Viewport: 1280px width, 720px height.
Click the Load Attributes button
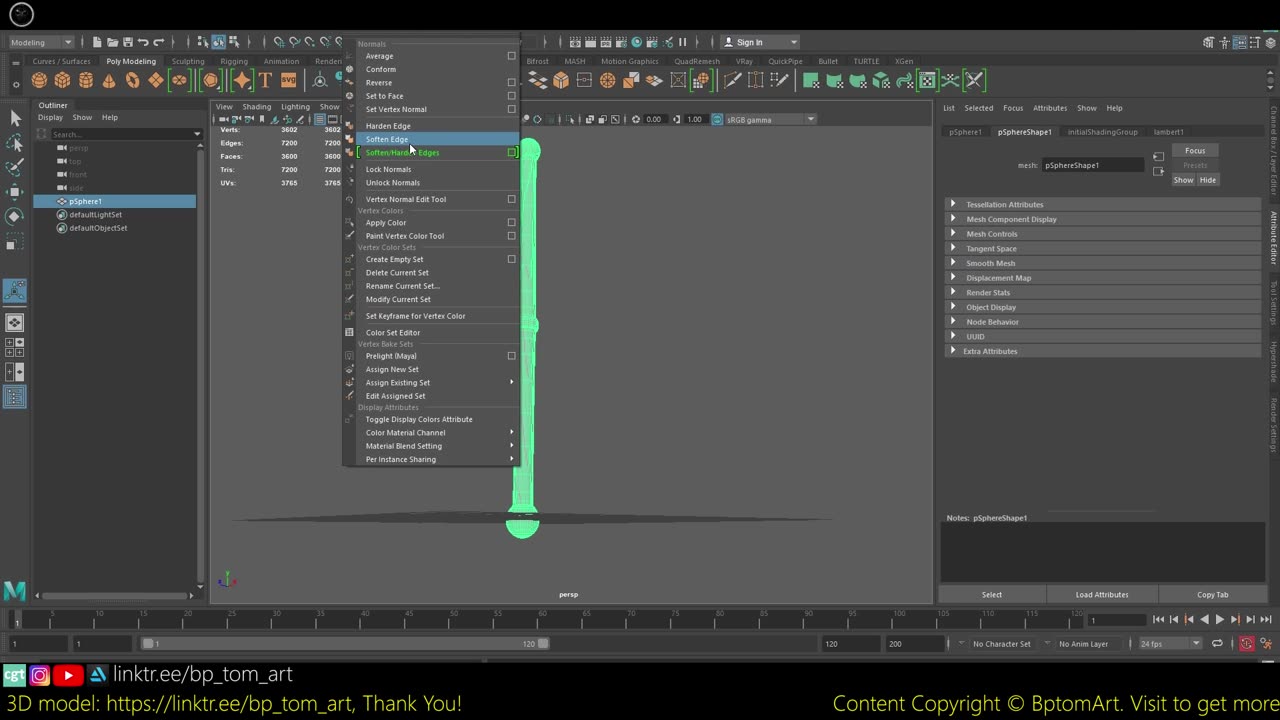pos(1102,594)
